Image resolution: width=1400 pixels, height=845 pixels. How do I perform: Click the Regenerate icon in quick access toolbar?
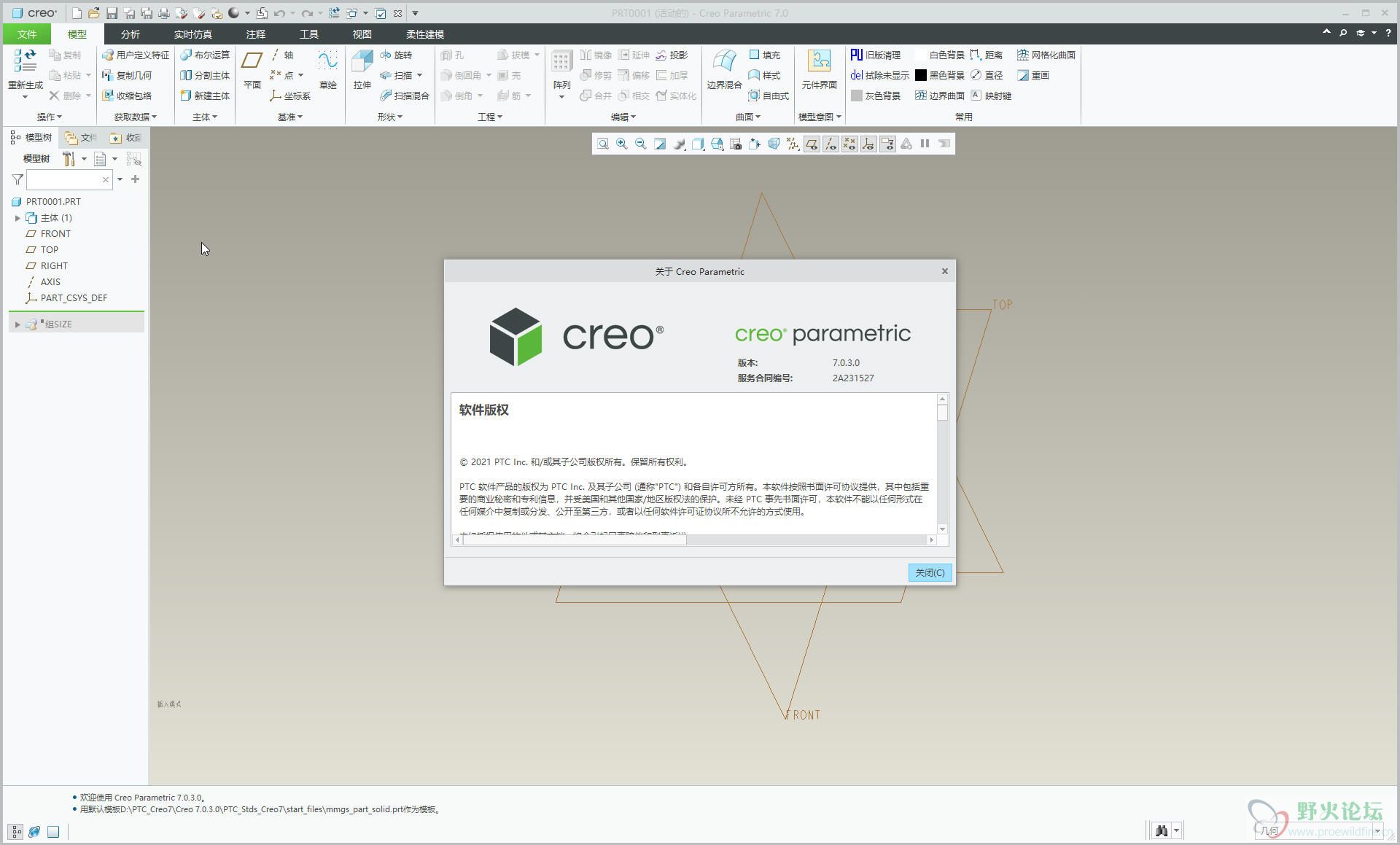click(334, 13)
